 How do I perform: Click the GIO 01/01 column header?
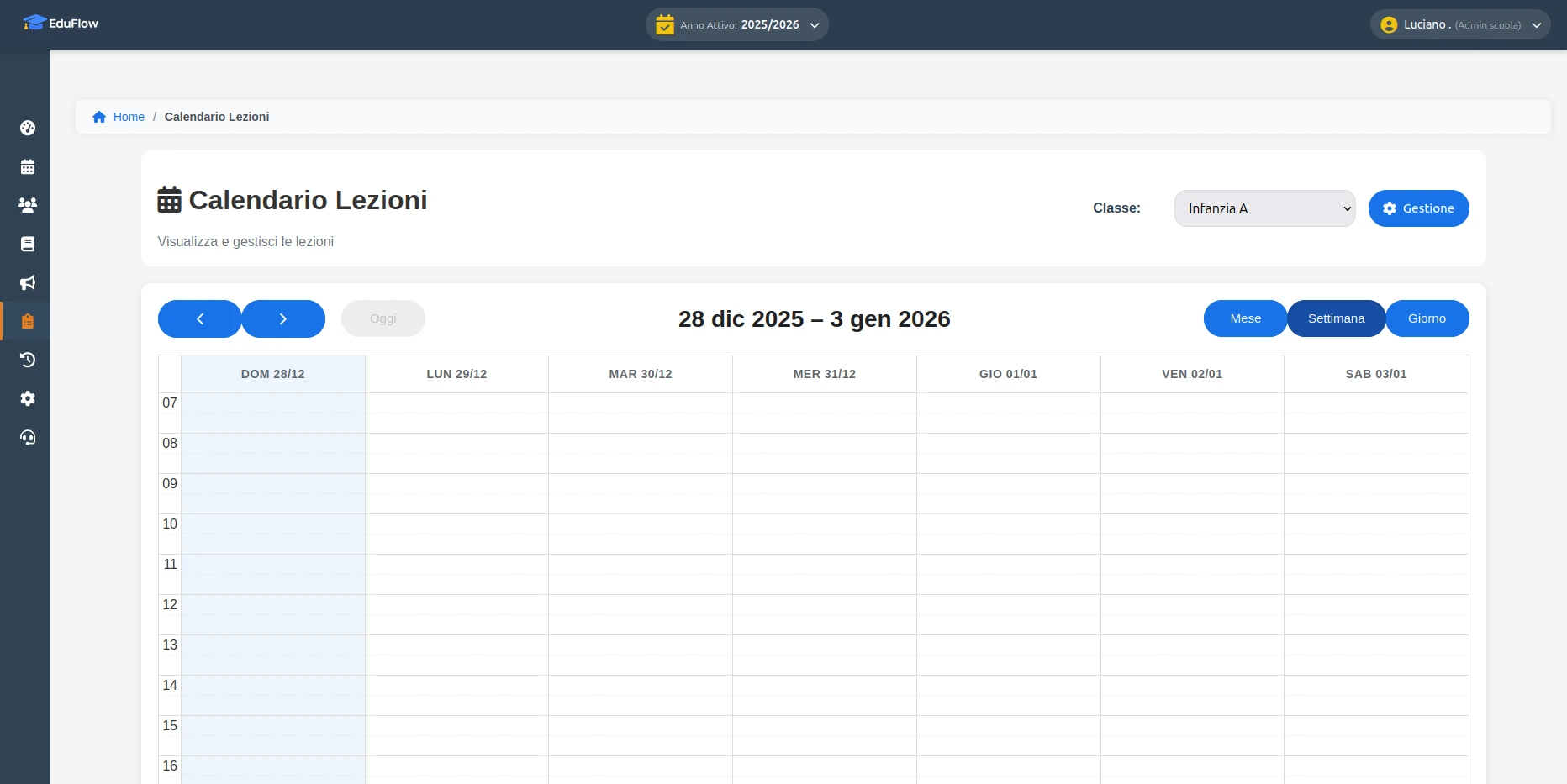1008,374
